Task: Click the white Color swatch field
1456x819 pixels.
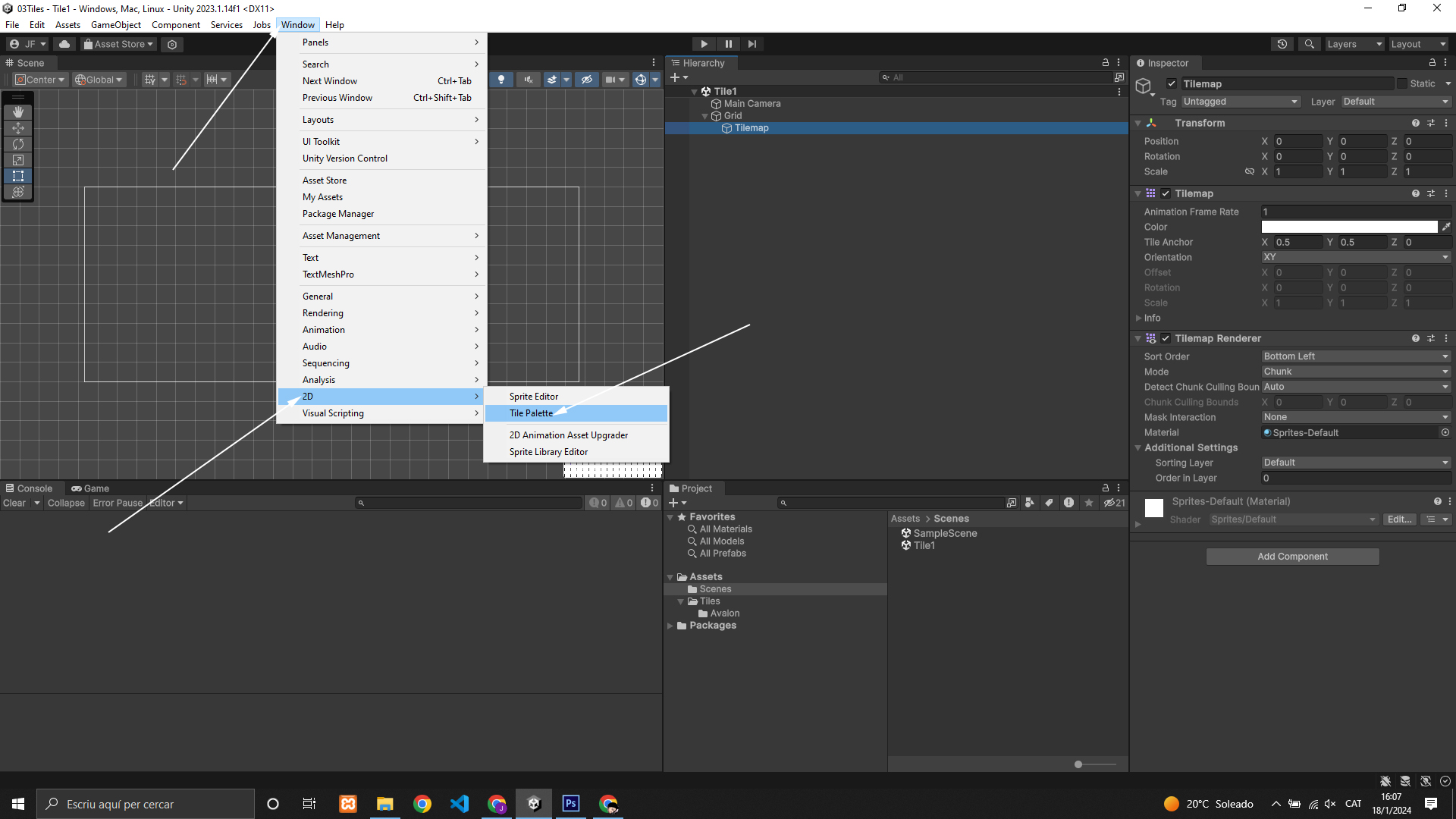Action: [x=1348, y=227]
